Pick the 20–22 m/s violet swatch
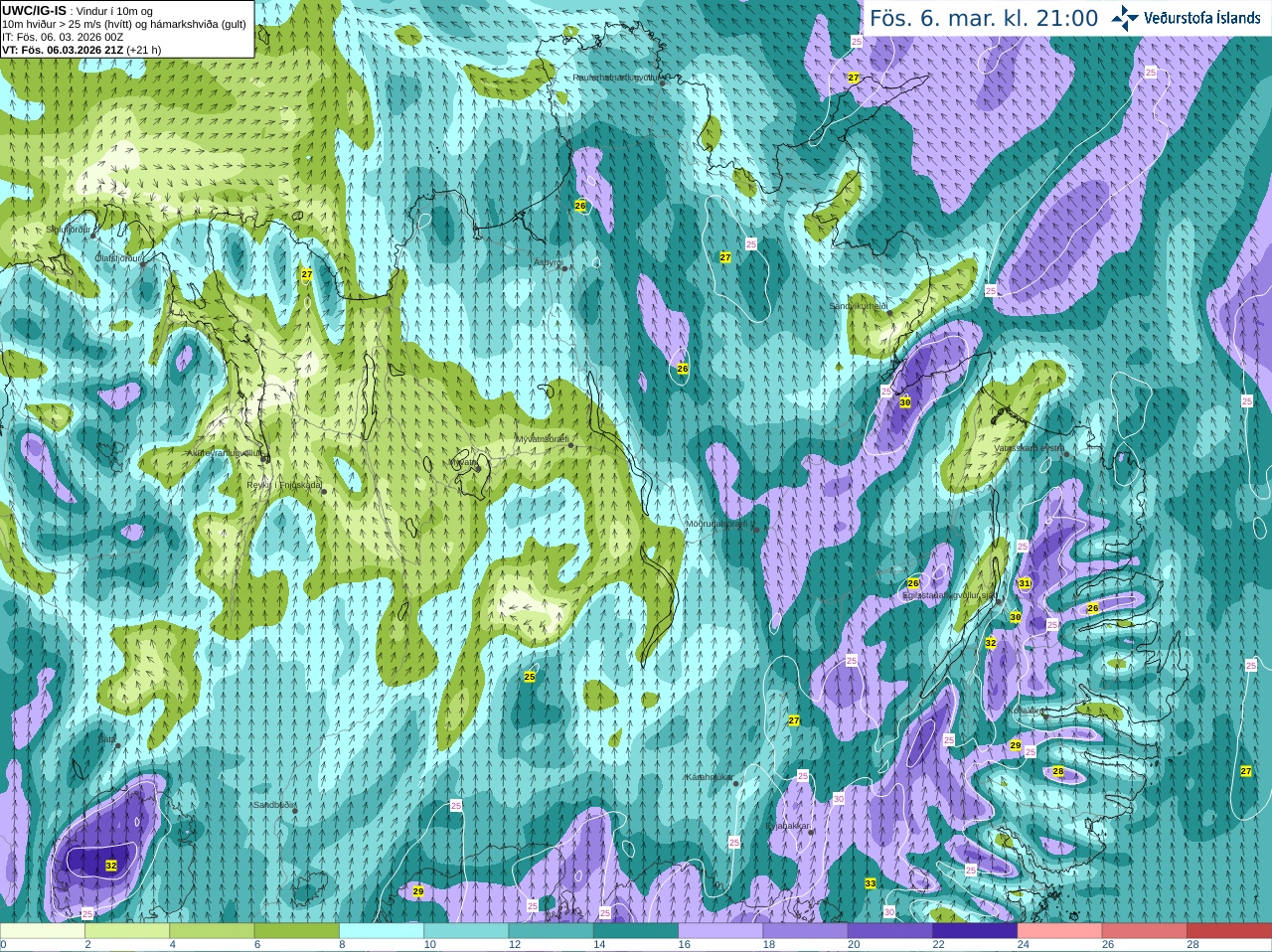 [890, 931]
